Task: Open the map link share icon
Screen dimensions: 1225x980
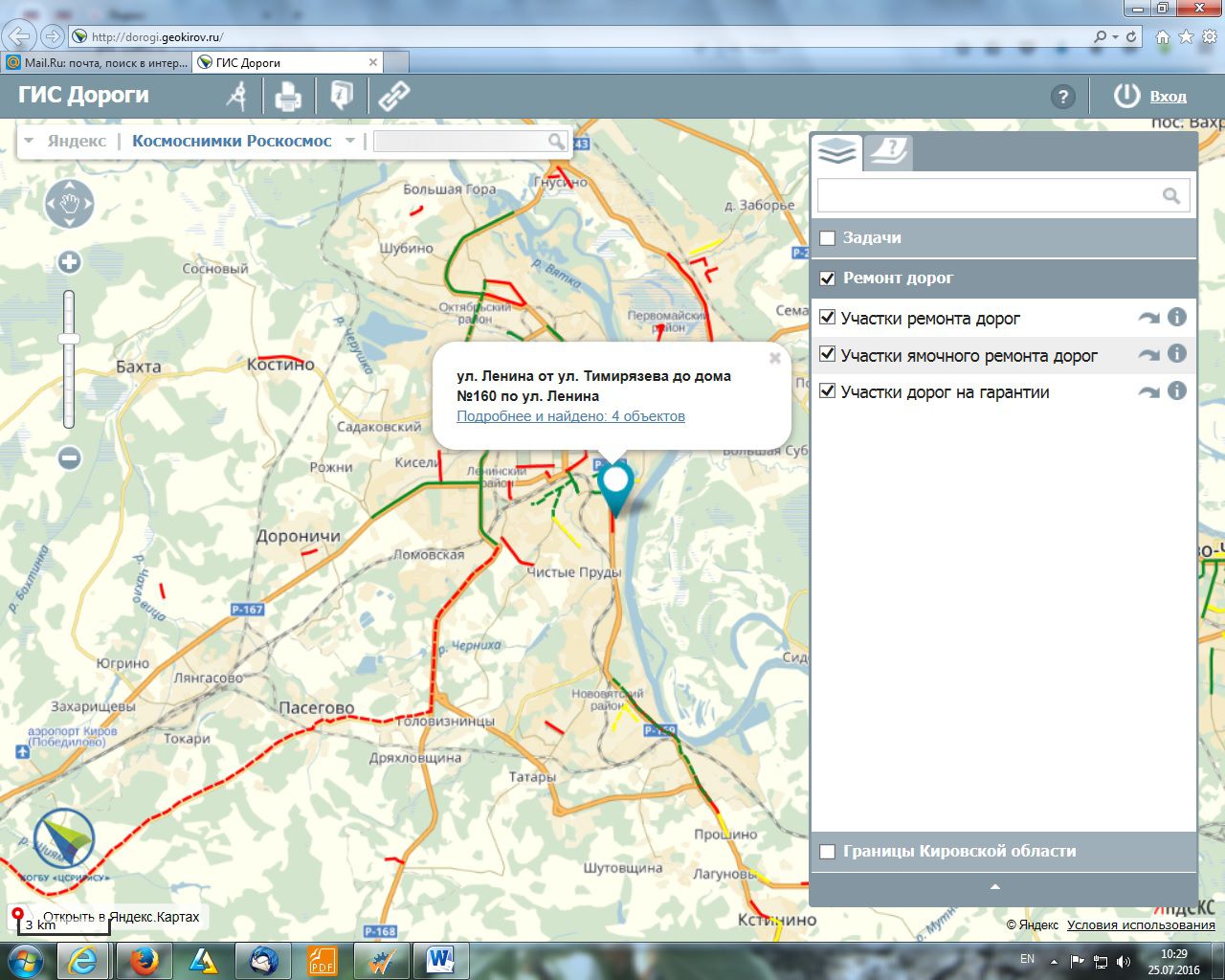Action: [x=393, y=96]
